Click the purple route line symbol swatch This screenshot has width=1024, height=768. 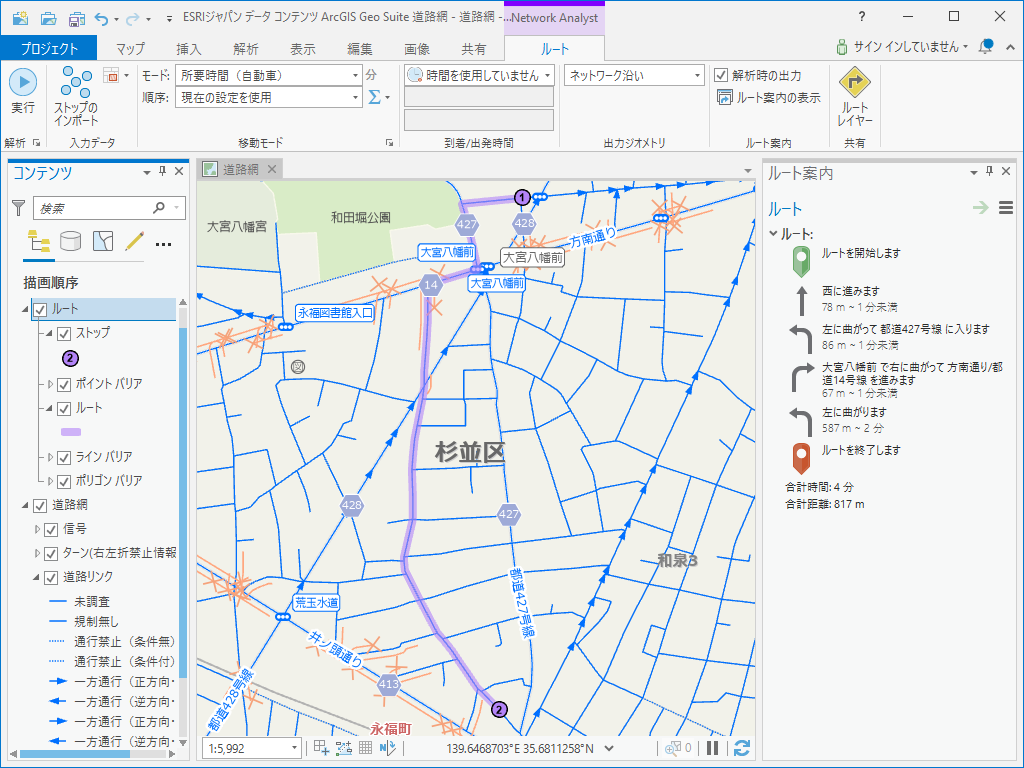71,432
